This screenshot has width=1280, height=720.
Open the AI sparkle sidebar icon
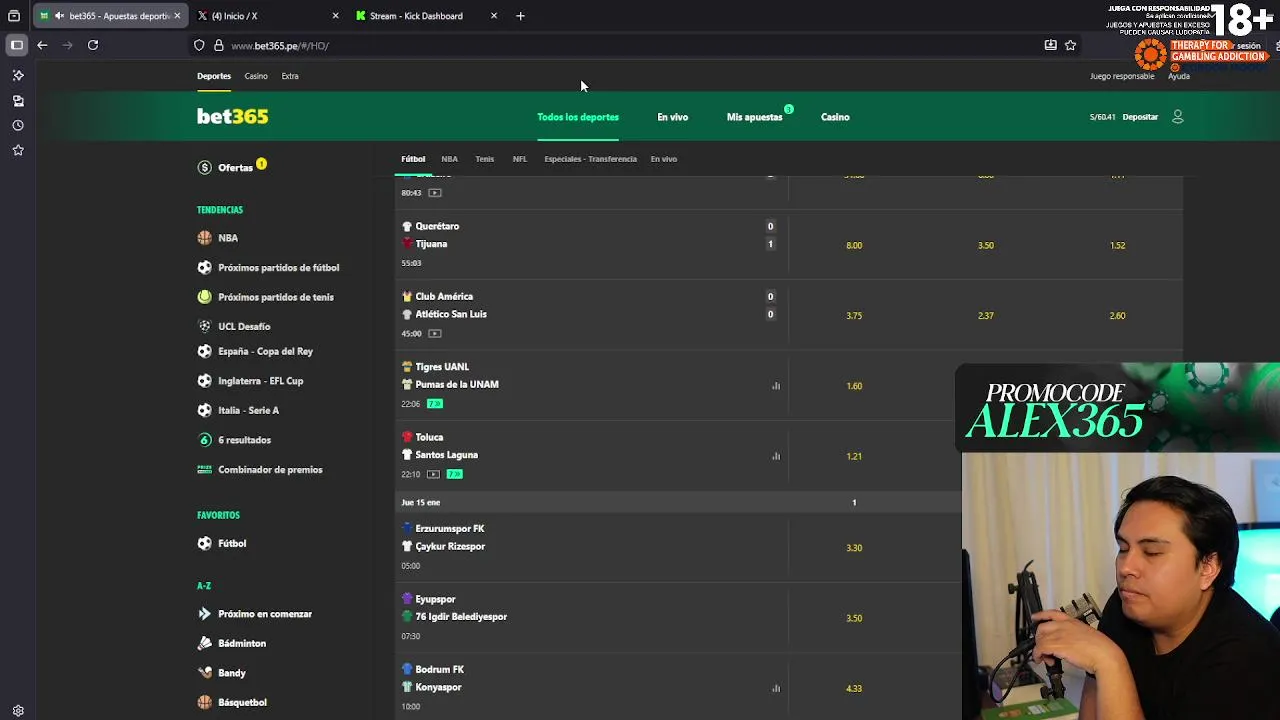(18, 76)
